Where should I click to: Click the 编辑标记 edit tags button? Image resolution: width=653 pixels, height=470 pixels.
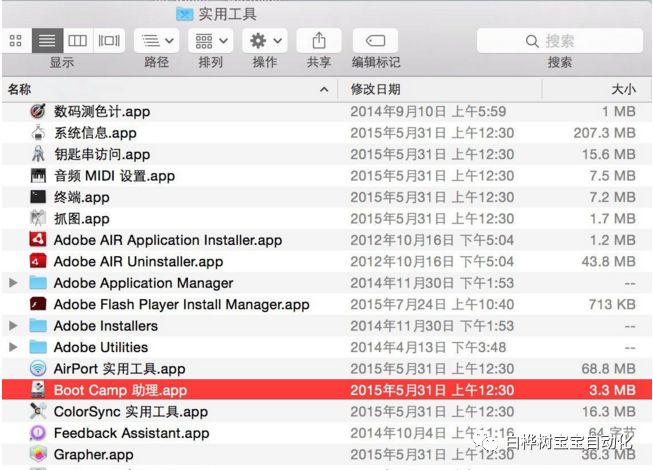pyautogui.click(x=375, y=40)
